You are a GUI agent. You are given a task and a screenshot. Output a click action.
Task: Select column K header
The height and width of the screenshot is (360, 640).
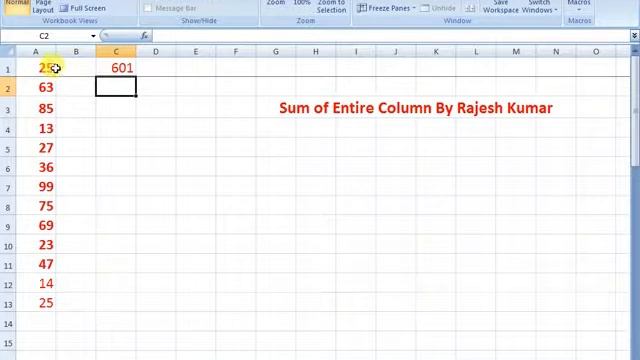click(436, 51)
